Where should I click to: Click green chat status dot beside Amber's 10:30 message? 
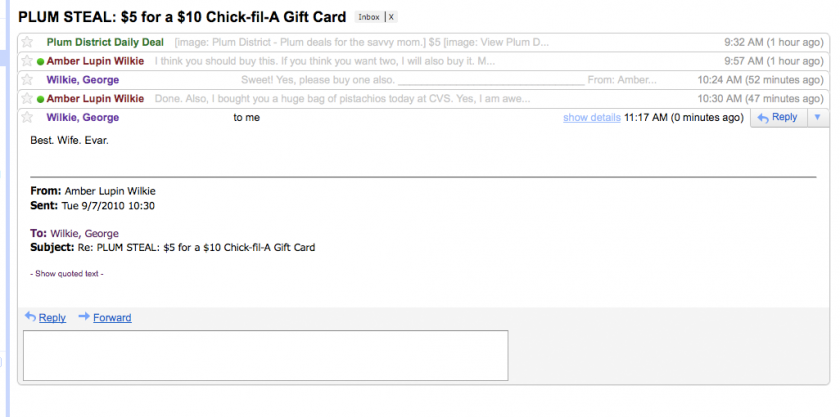coord(40,99)
